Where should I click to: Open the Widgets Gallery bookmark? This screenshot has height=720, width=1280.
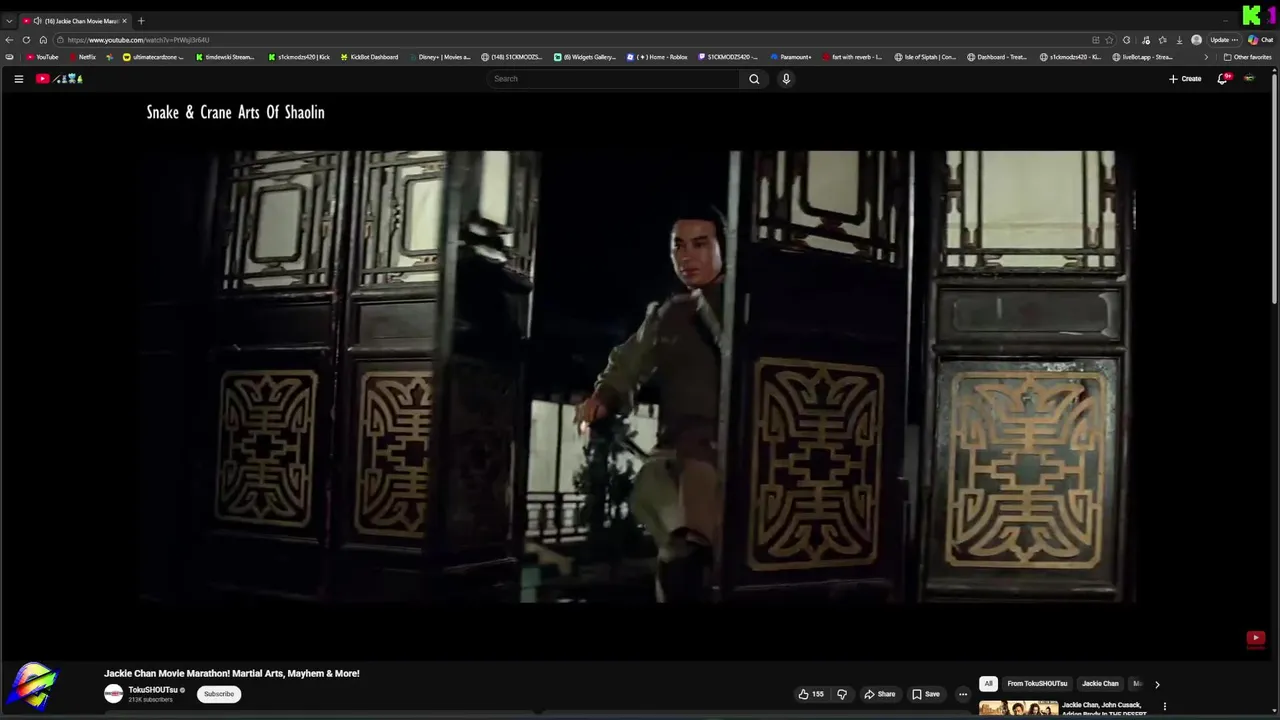pos(586,57)
